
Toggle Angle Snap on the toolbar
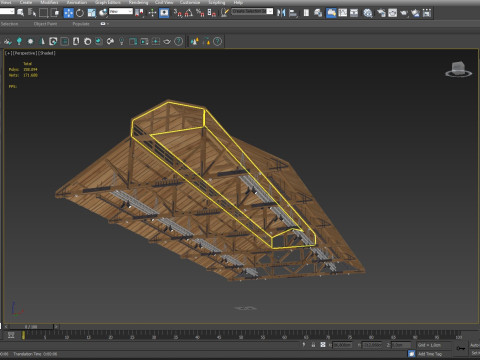189,13
